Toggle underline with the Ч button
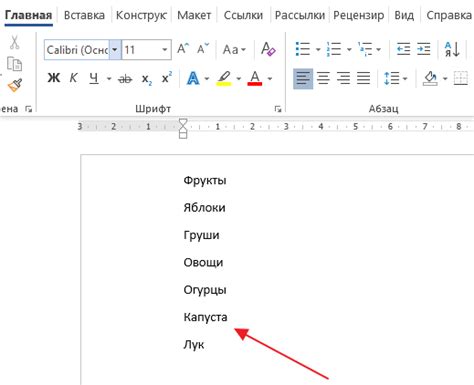The width and height of the screenshot is (474, 385). tap(94, 79)
